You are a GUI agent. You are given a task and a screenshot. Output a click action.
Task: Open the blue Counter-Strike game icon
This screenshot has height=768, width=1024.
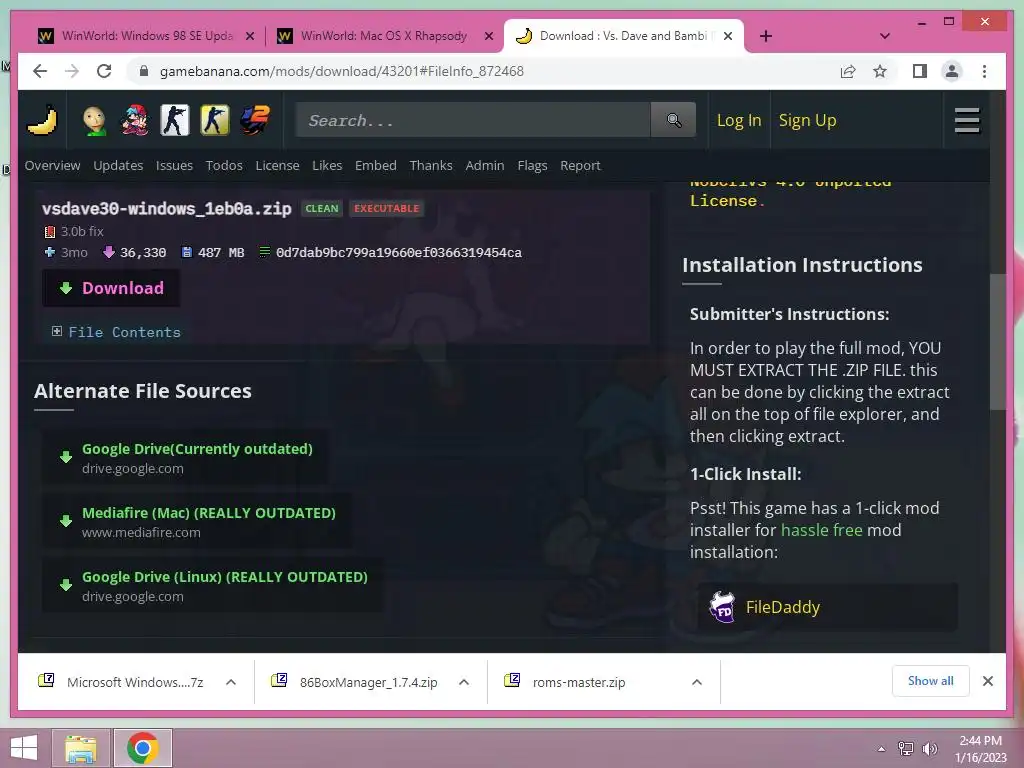click(x=175, y=120)
